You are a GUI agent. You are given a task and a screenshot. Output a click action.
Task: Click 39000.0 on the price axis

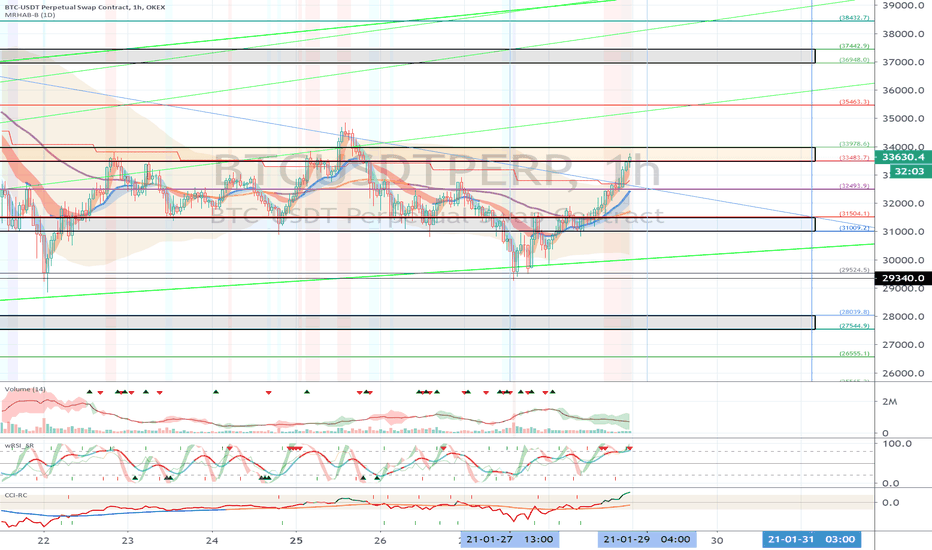[x=903, y=5]
